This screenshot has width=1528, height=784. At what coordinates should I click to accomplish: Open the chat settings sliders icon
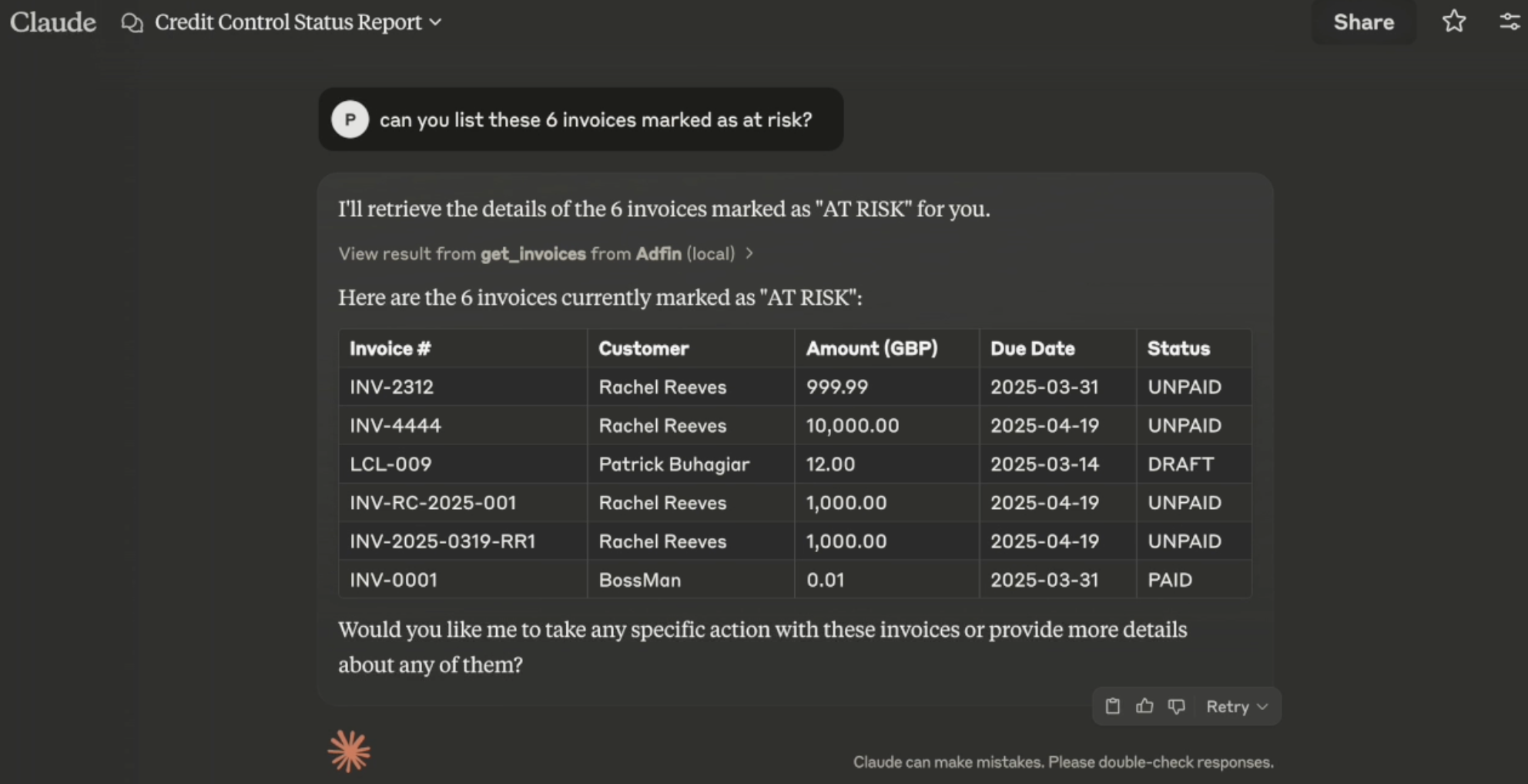click(x=1510, y=22)
